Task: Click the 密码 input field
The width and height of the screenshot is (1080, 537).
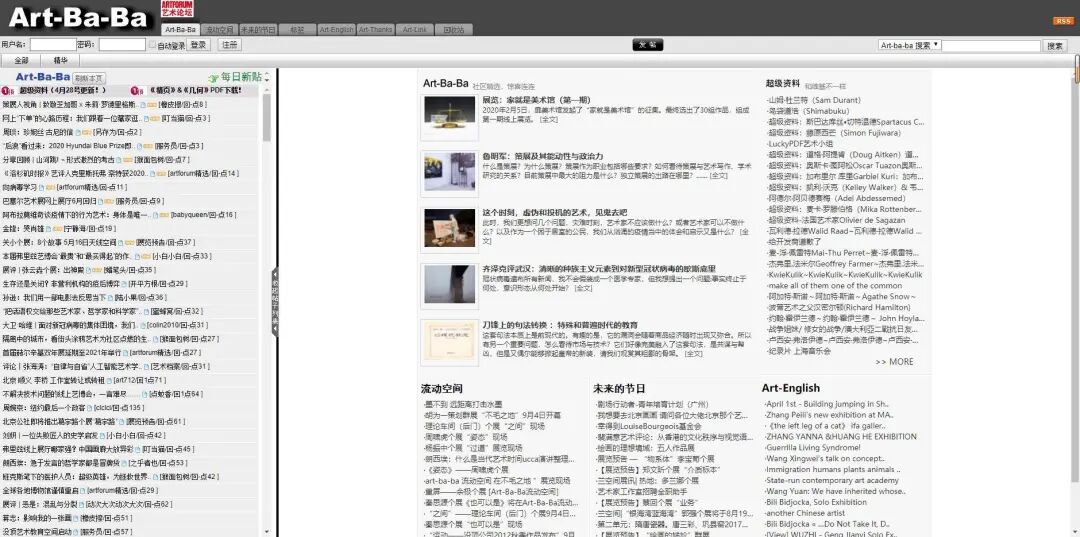Action: click(122, 45)
